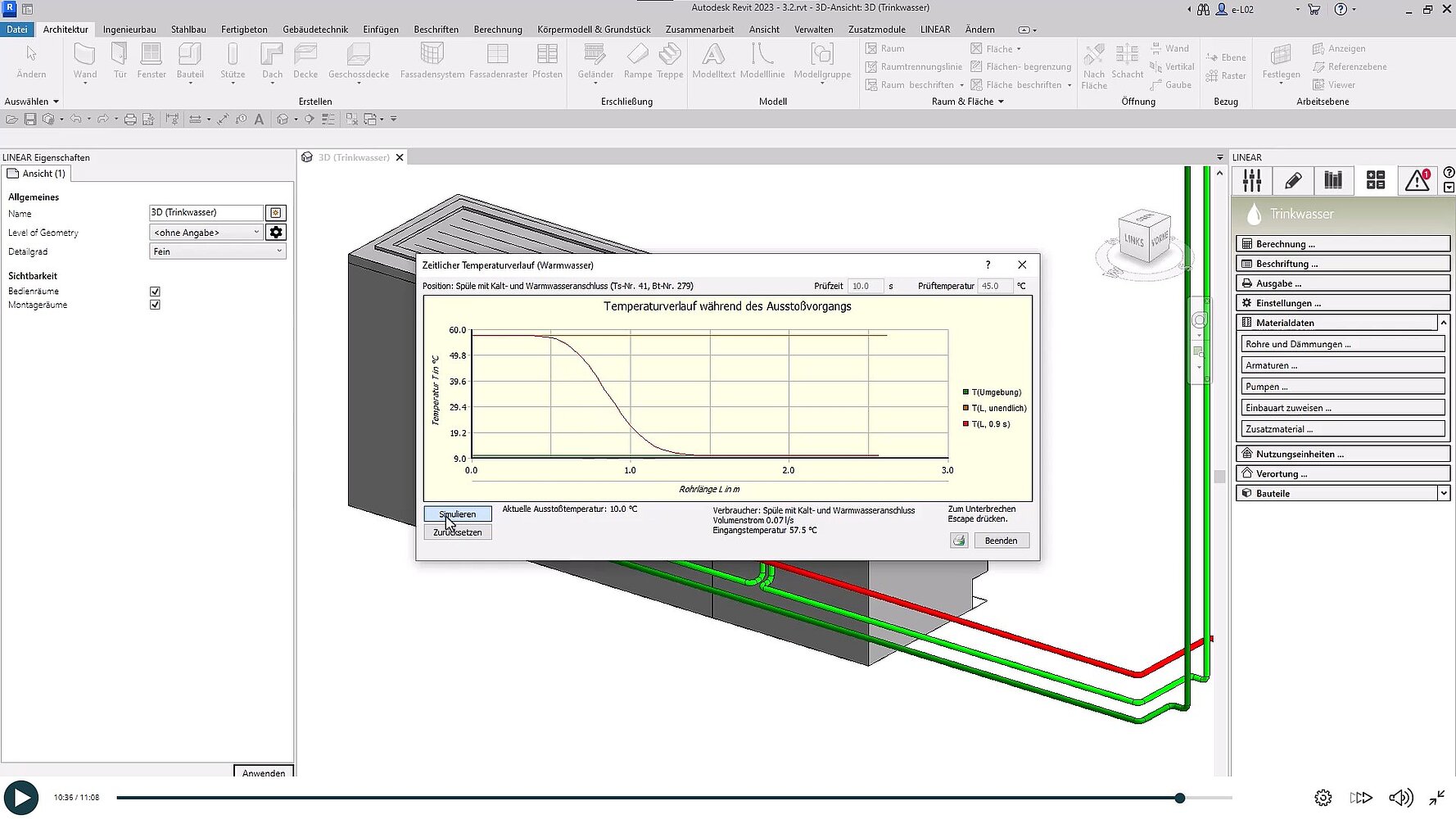Expand the Bauteile dropdown in LINEAR panel
1456x819 pixels.
coord(1443,493)
